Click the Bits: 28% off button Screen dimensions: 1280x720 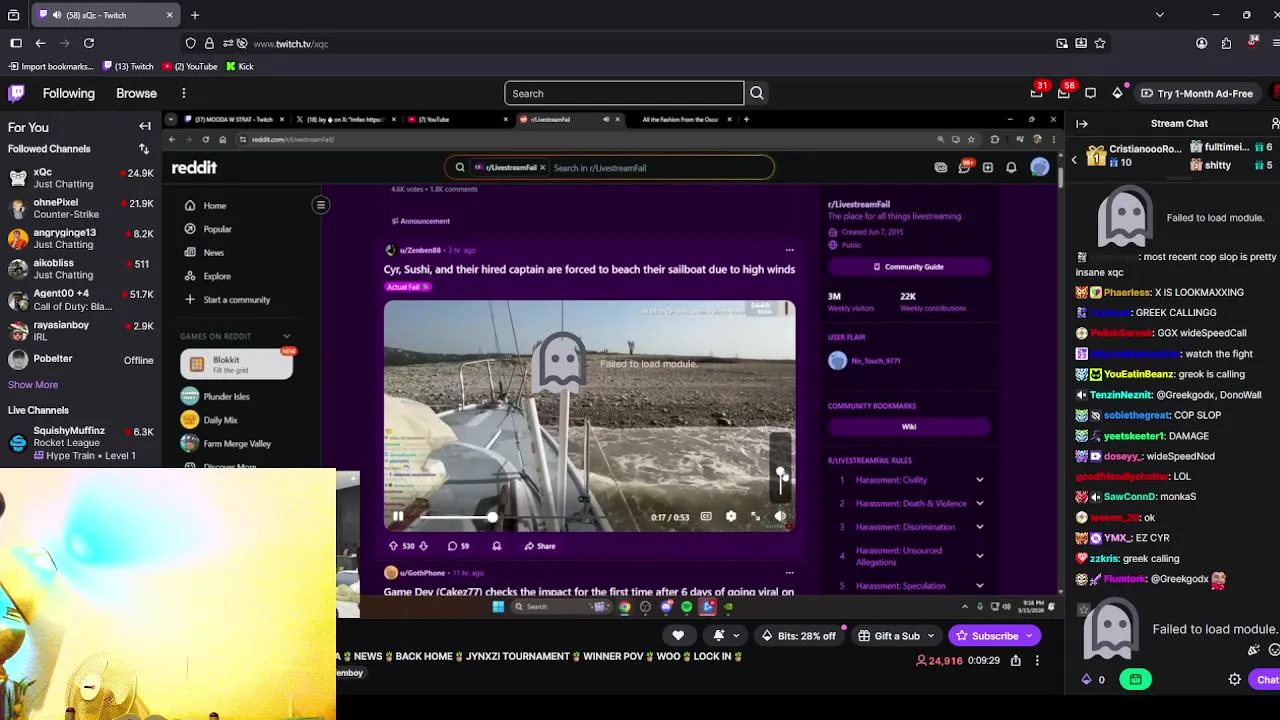[797, 636]
